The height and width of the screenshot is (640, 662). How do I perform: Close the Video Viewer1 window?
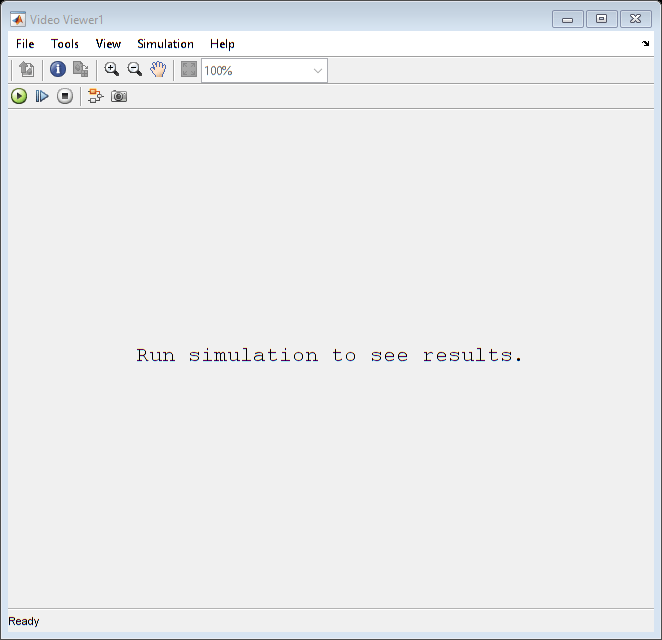tap(635, 19)
